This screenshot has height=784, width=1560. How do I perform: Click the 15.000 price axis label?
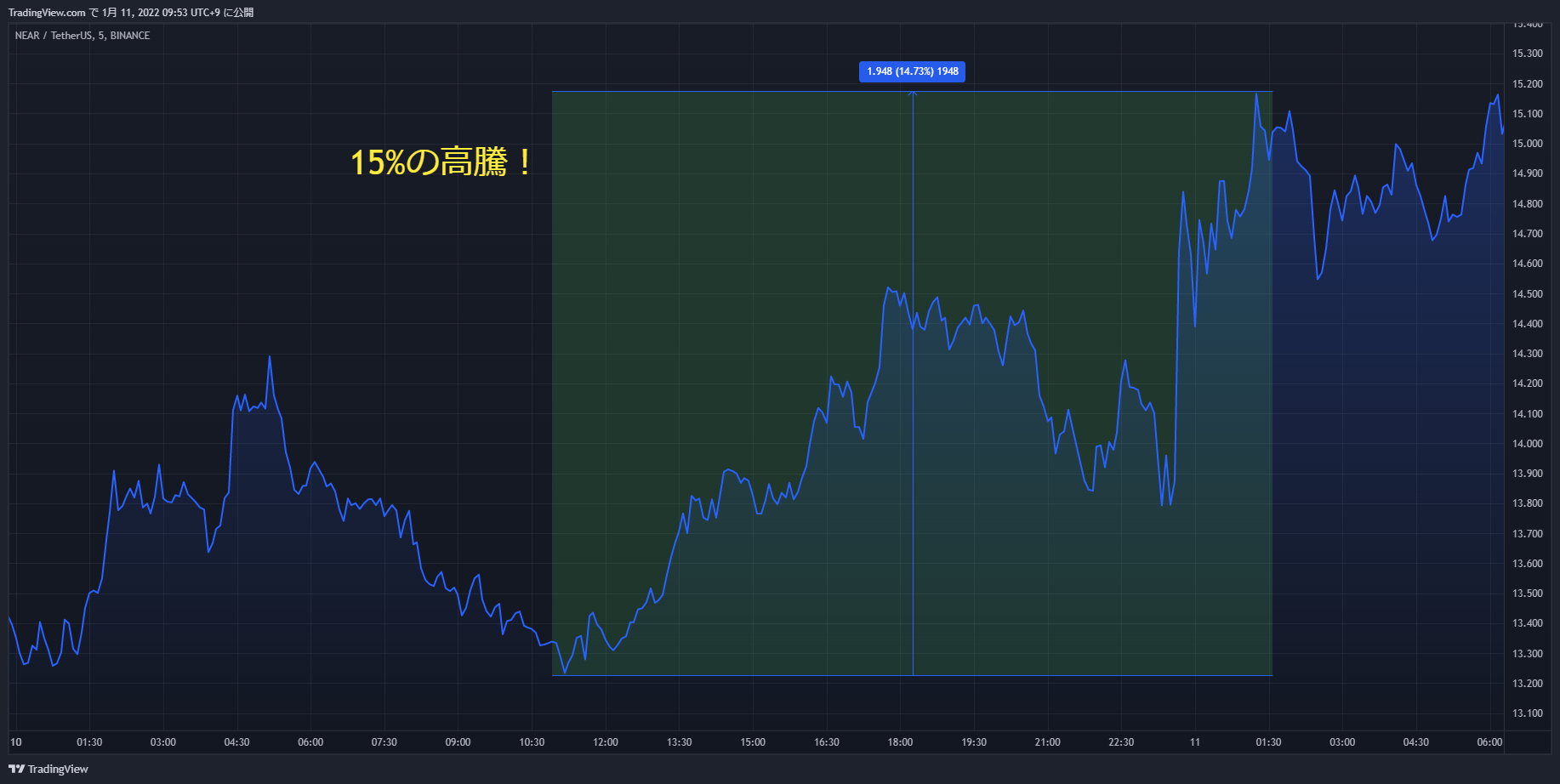pyautogui.click(x=1527, y=144)
